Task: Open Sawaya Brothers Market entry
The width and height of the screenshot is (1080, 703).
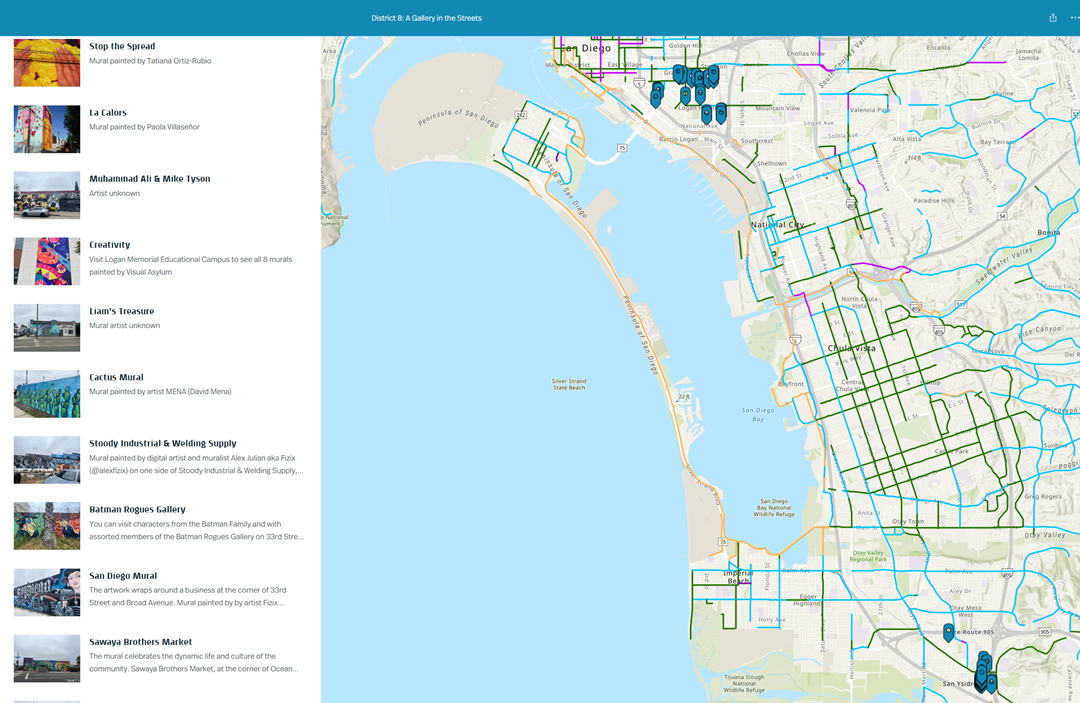Action: tap(140, 642)
